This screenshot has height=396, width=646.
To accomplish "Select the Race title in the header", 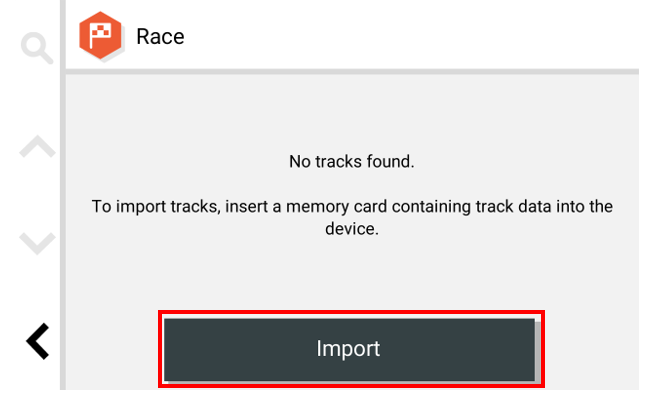I will click(160, 37).
